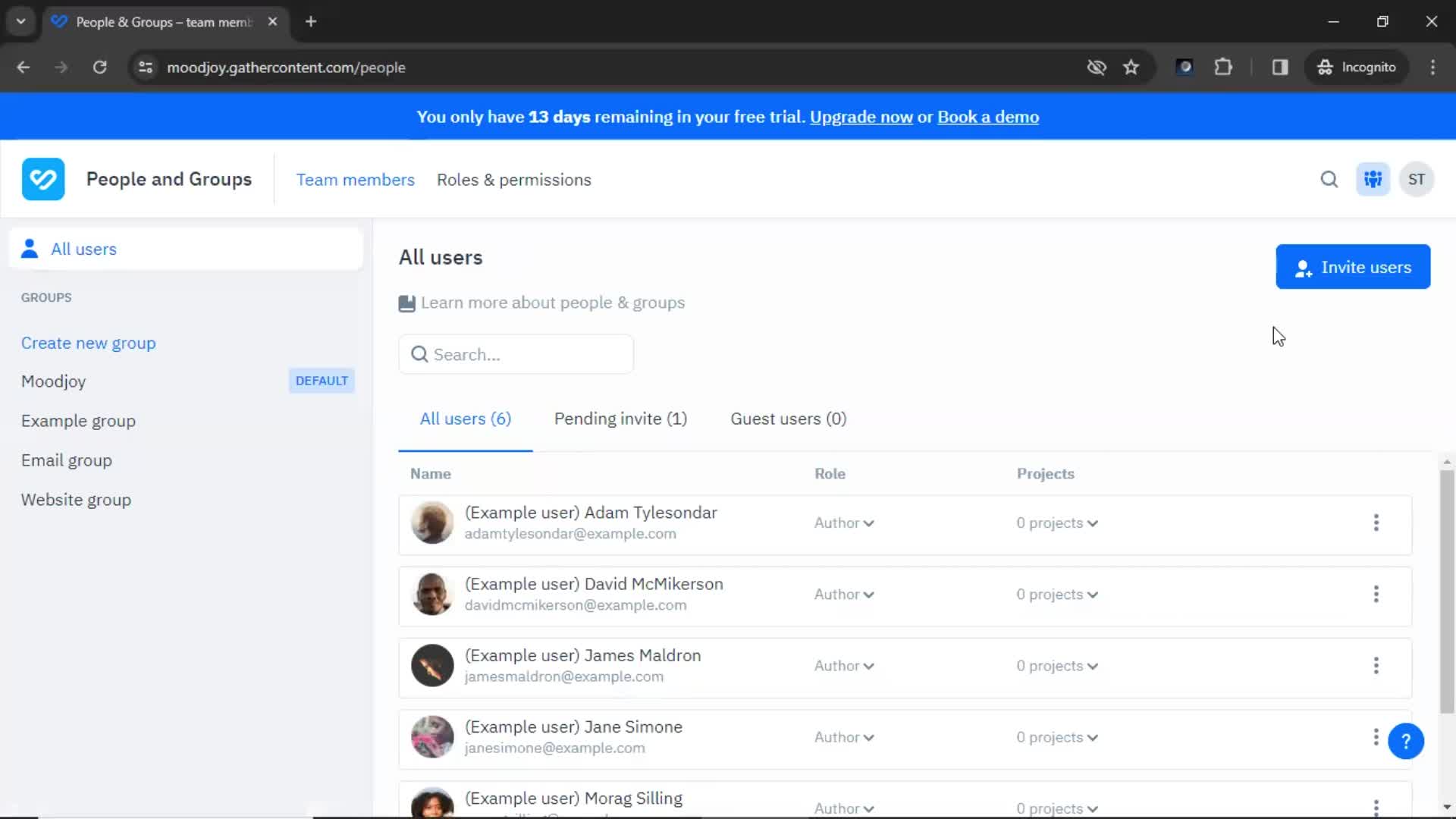
Task: Click three-dot menu for Jane Simone
Action: point(1376,737)
